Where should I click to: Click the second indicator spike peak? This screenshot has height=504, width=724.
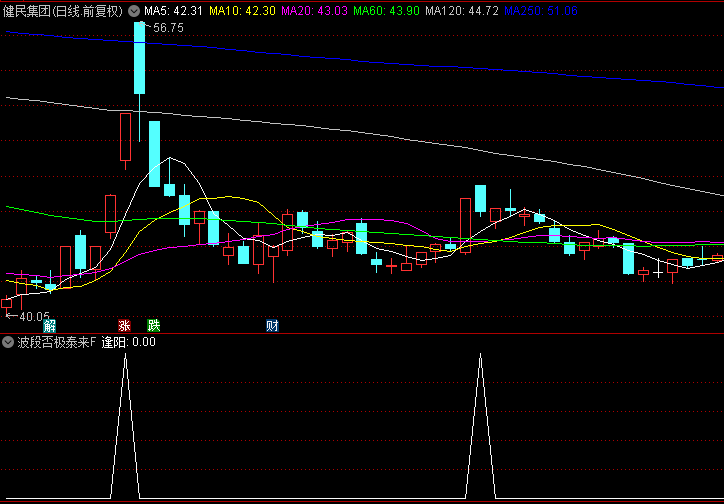tap(481, 354)
